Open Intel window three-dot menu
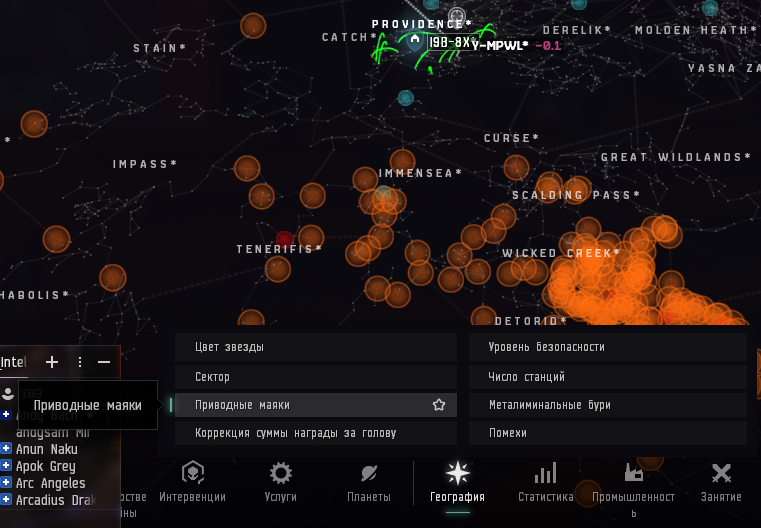761x528 pixels. pos(80,362)
